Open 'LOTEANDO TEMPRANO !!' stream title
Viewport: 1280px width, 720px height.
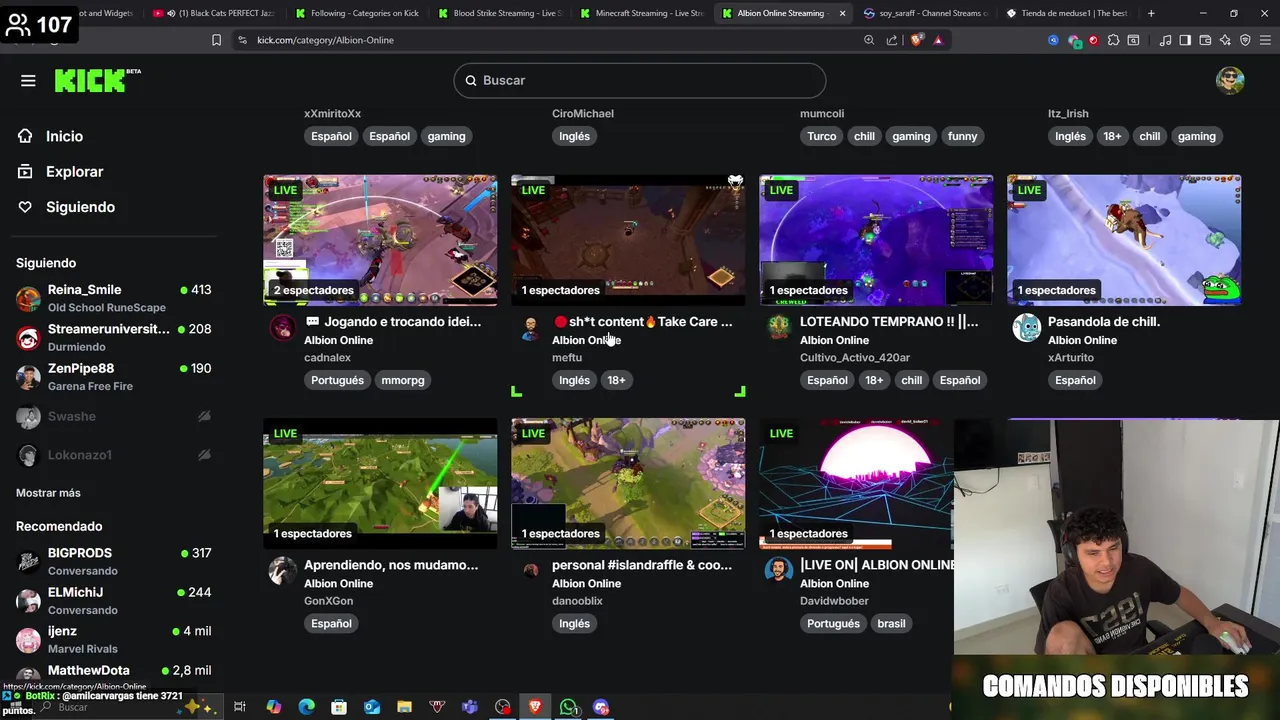click(x=889, y=322)
